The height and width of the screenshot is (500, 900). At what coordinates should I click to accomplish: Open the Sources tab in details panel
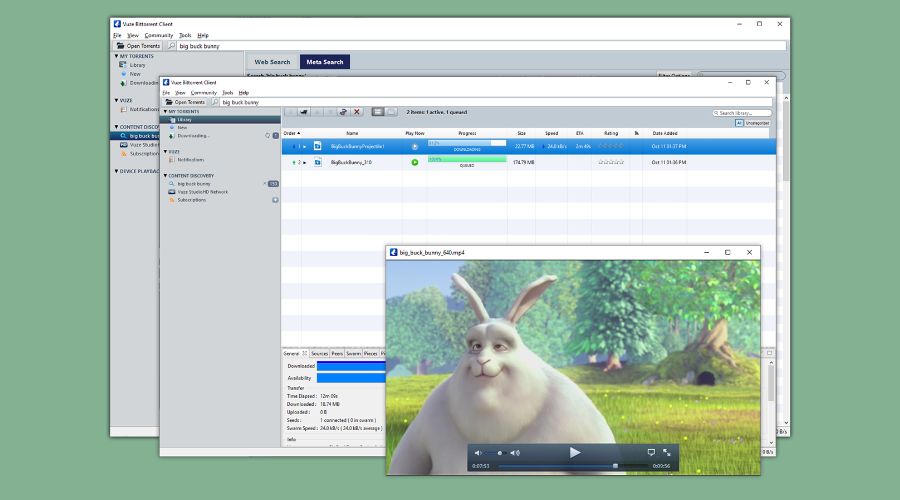pos(319,354)
